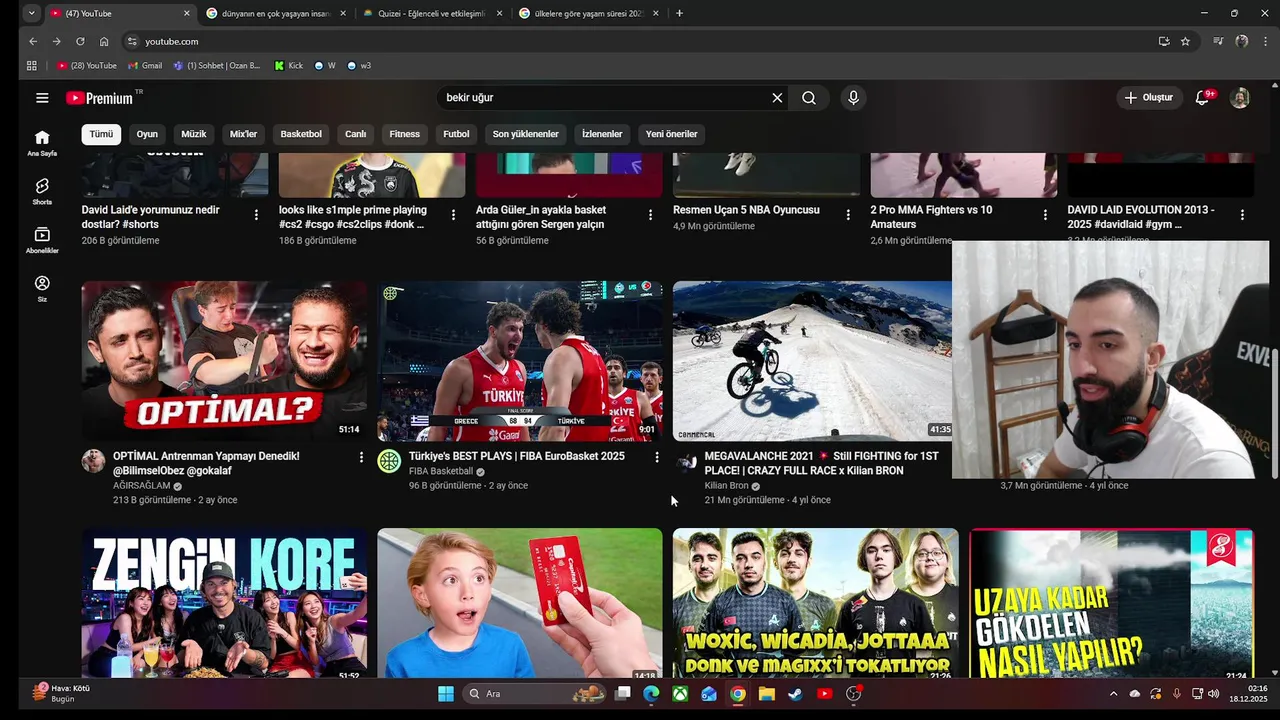Open the ZENGİN KORE video thumbnail

[224, 604]
